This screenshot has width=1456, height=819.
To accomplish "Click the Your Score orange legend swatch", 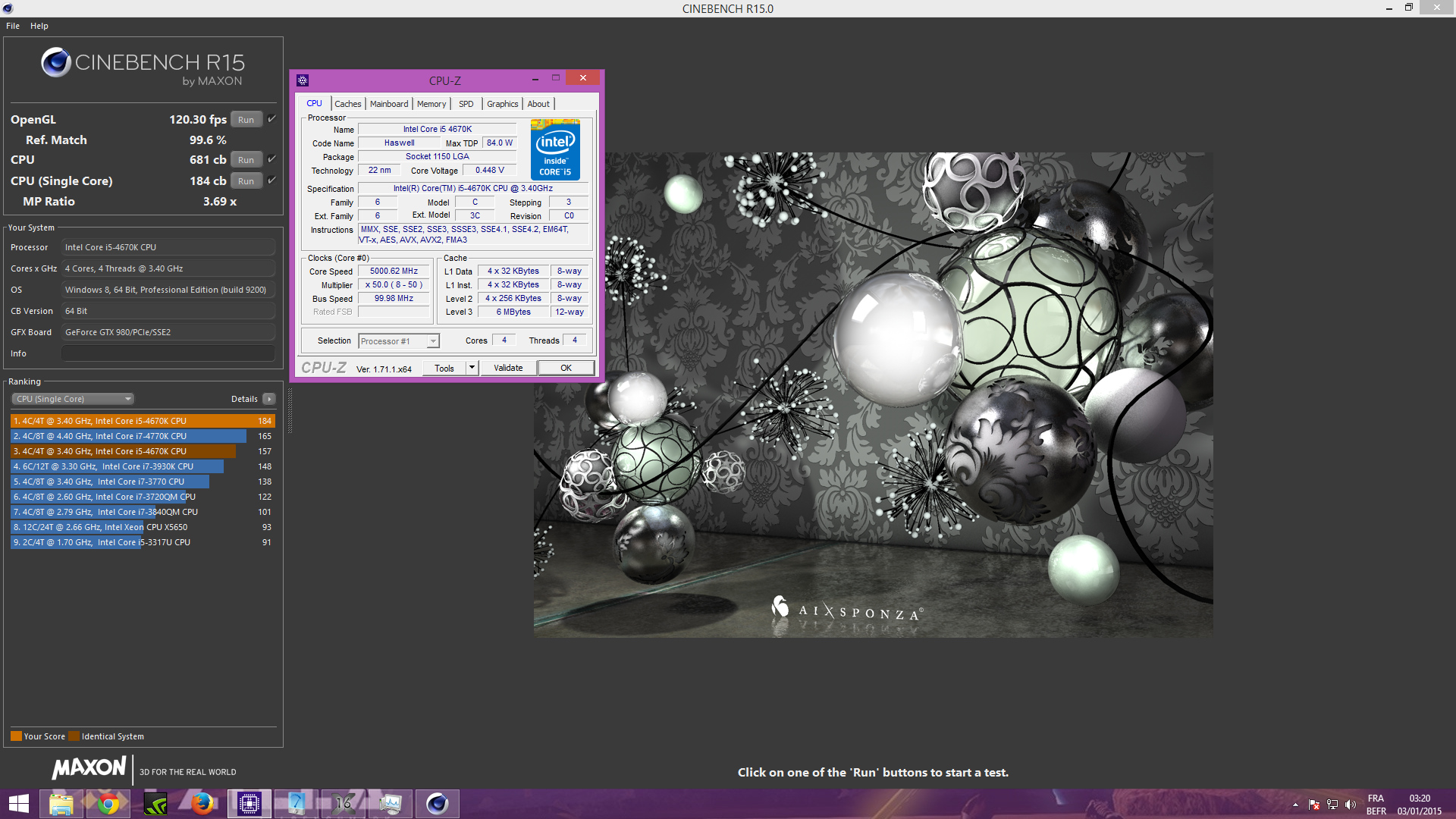I will pos(16,736).
